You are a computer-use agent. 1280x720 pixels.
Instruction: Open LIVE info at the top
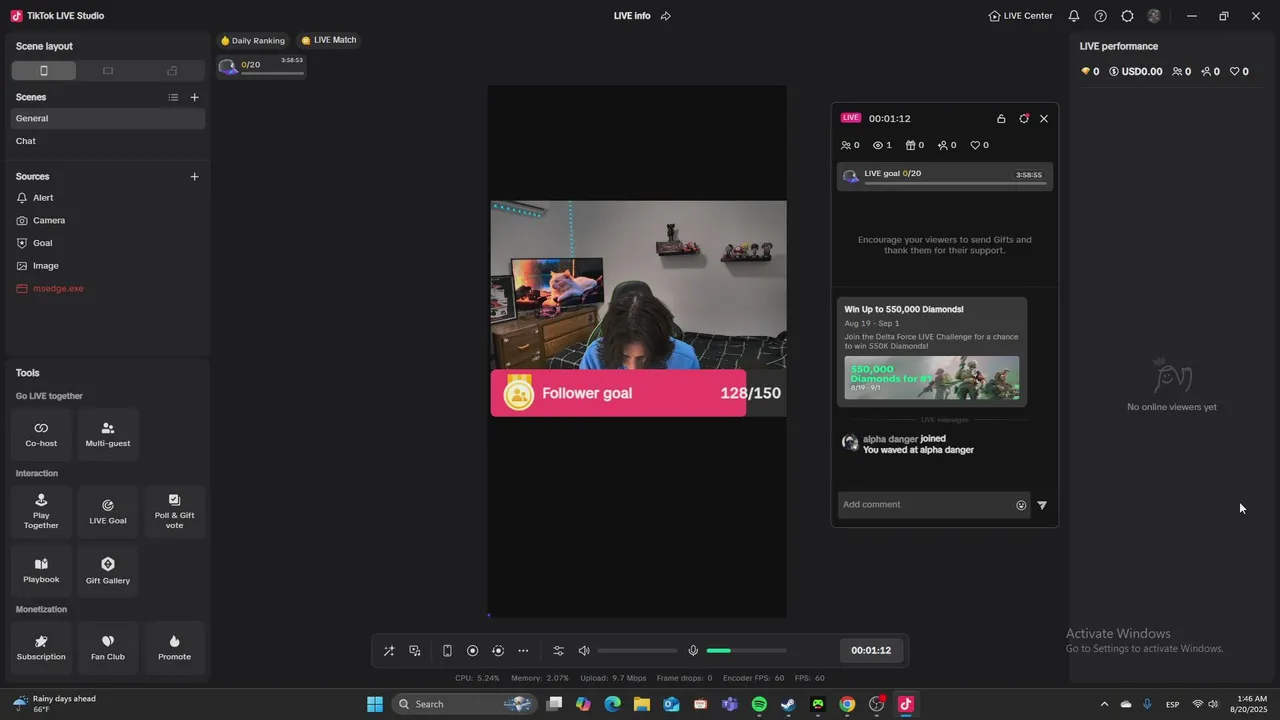click(x=632, y=16)
